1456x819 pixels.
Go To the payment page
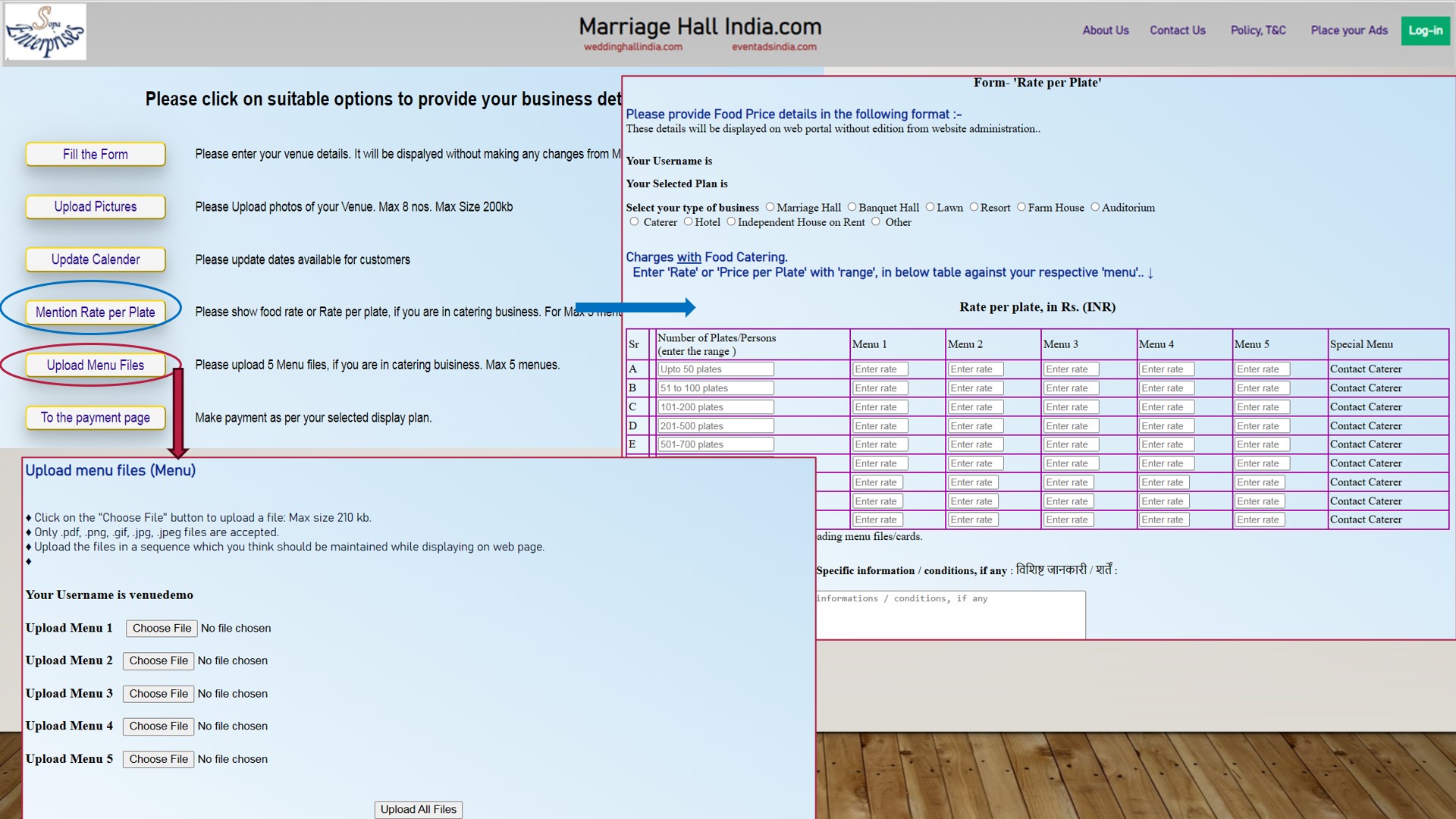[x=96, y=417]
